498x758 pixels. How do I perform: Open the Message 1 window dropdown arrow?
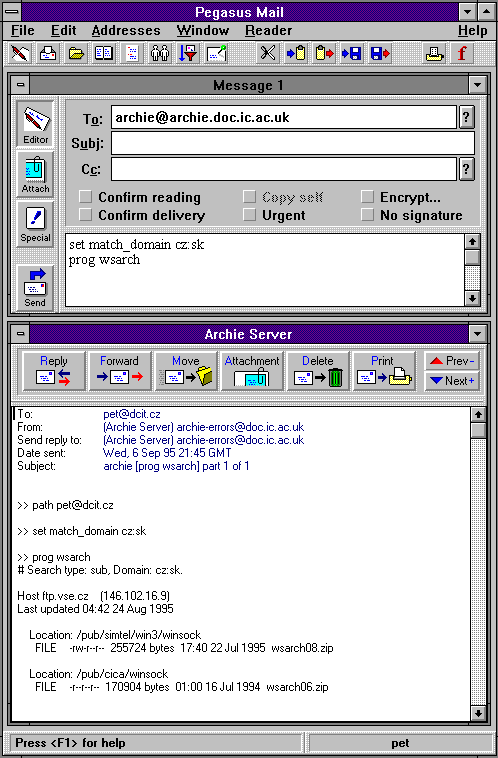pyautogui.click(x=477, y=85)
